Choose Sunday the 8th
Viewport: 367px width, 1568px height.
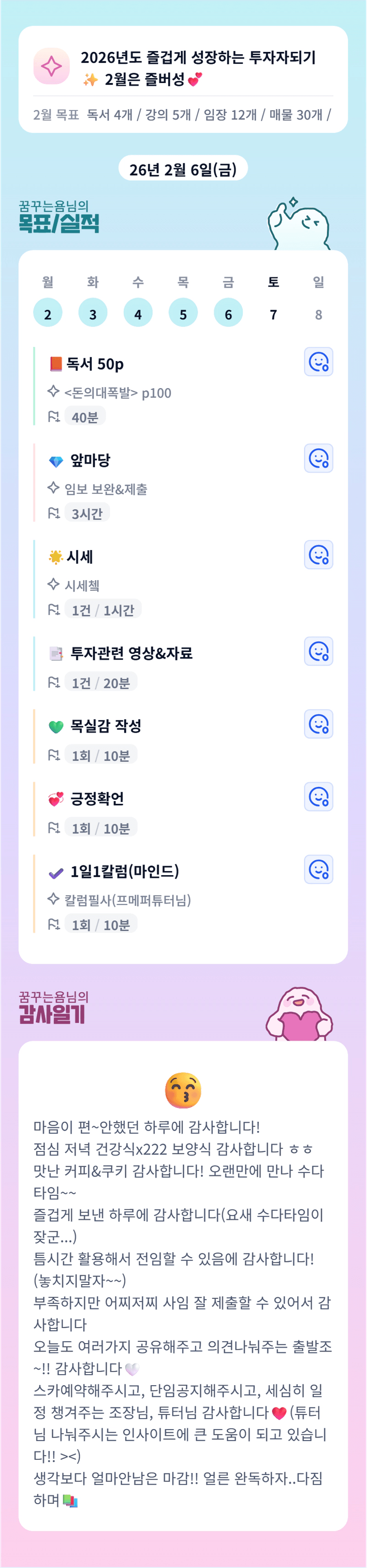pyautogui.click(x=318, y=314)
